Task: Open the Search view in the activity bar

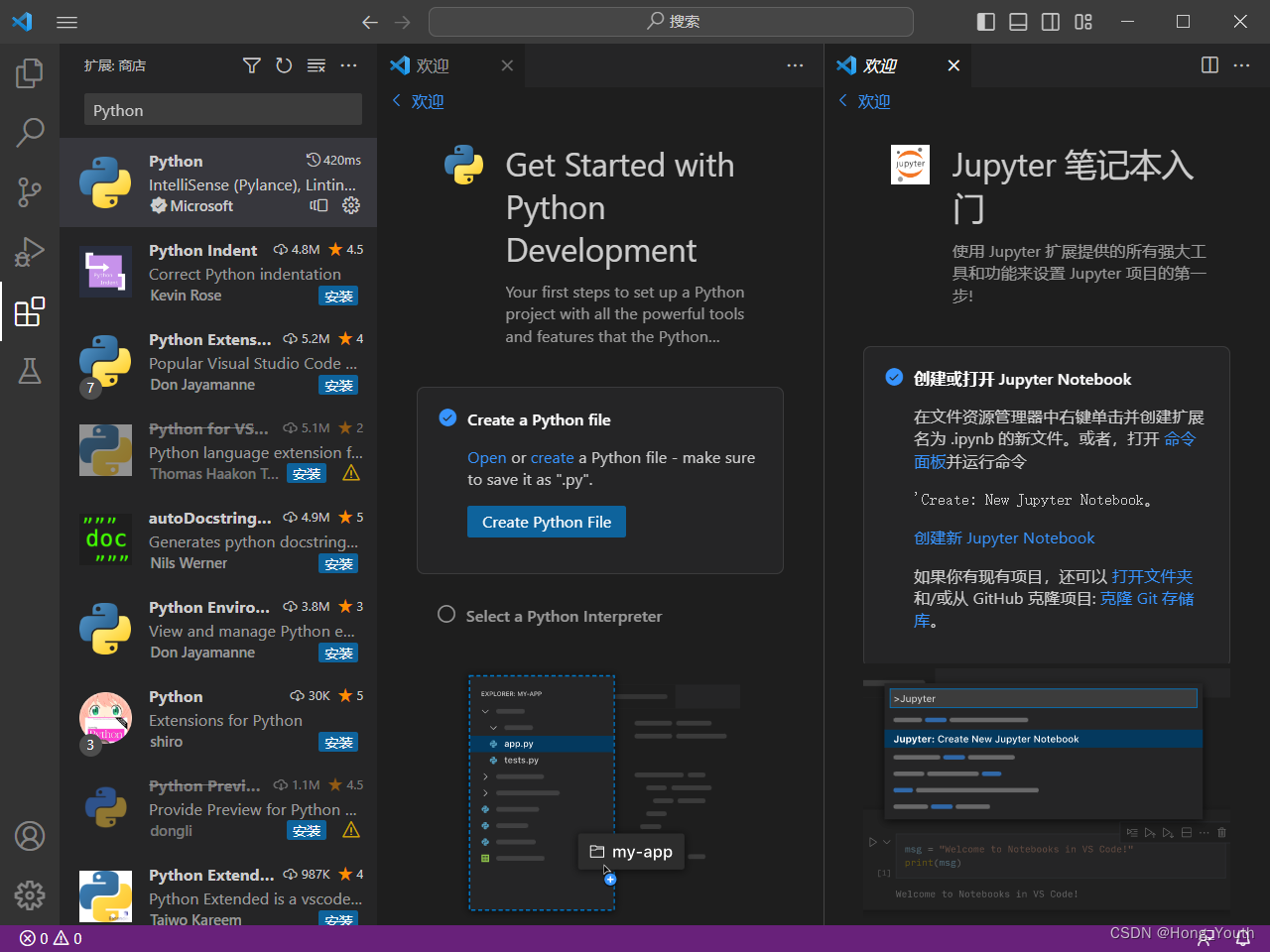Action: [x=30, y=132]
